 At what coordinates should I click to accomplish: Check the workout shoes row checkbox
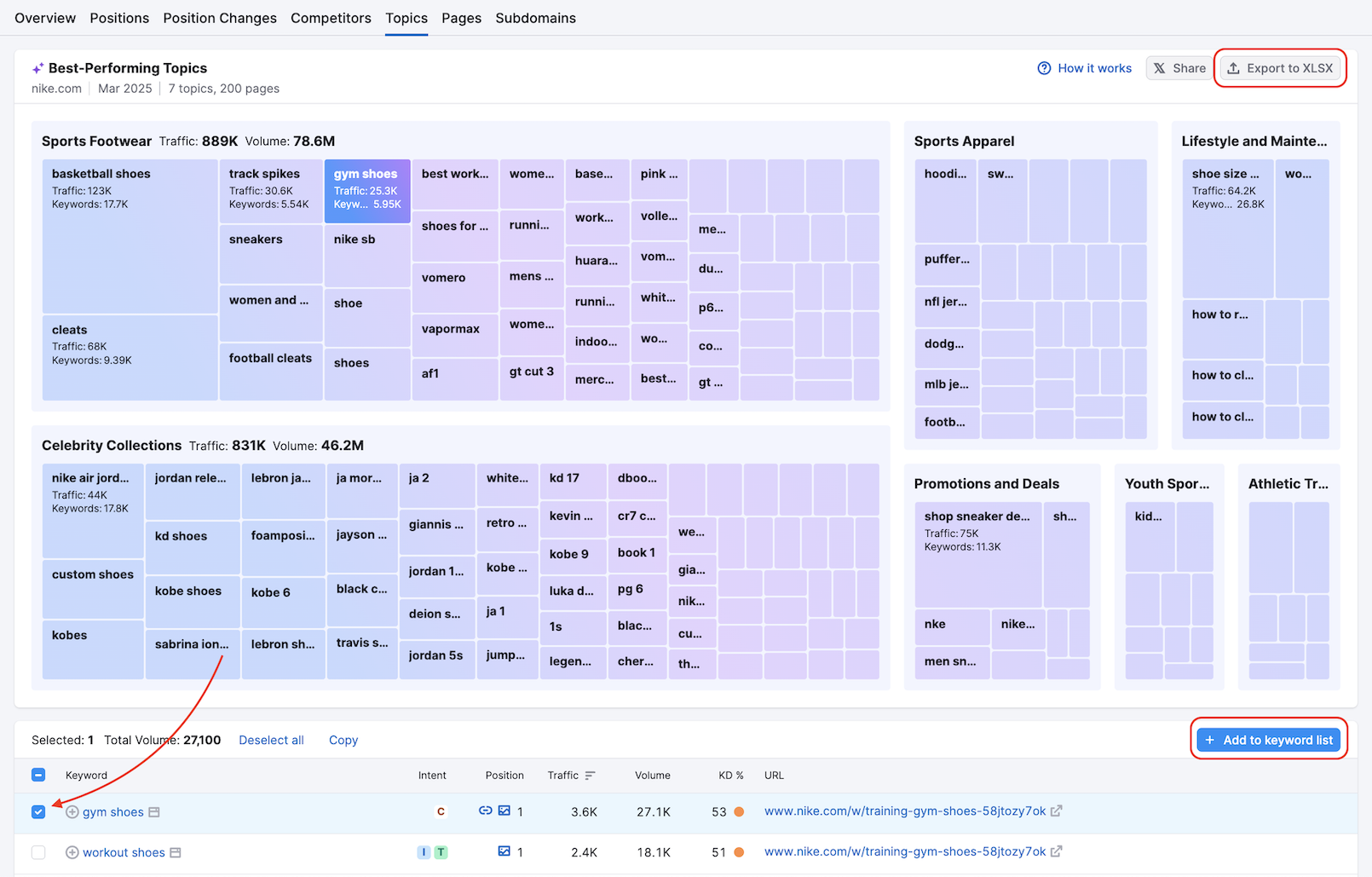38,852
